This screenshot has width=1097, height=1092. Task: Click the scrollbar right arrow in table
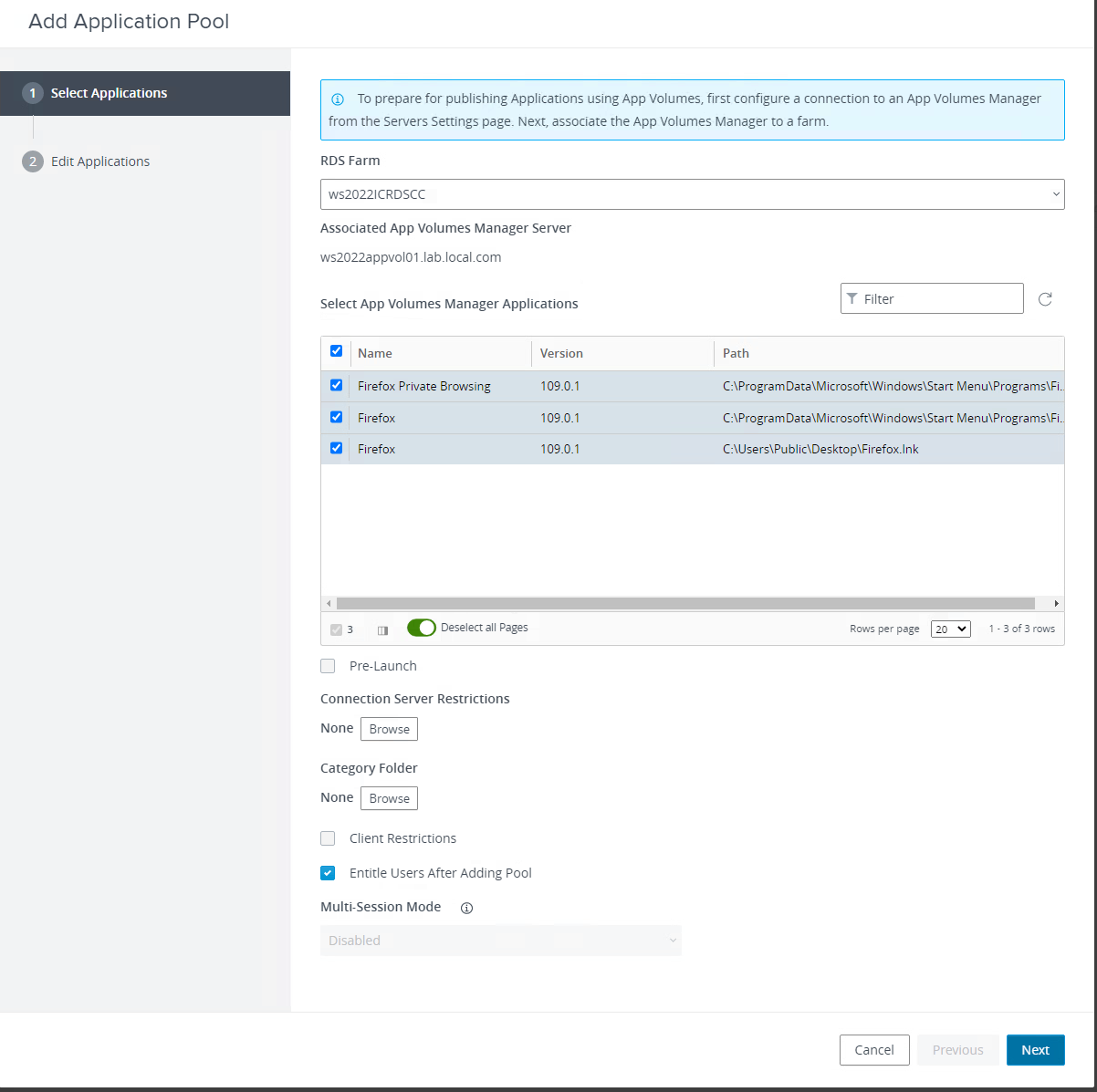pyautogui.click(x=1057, y=604)
